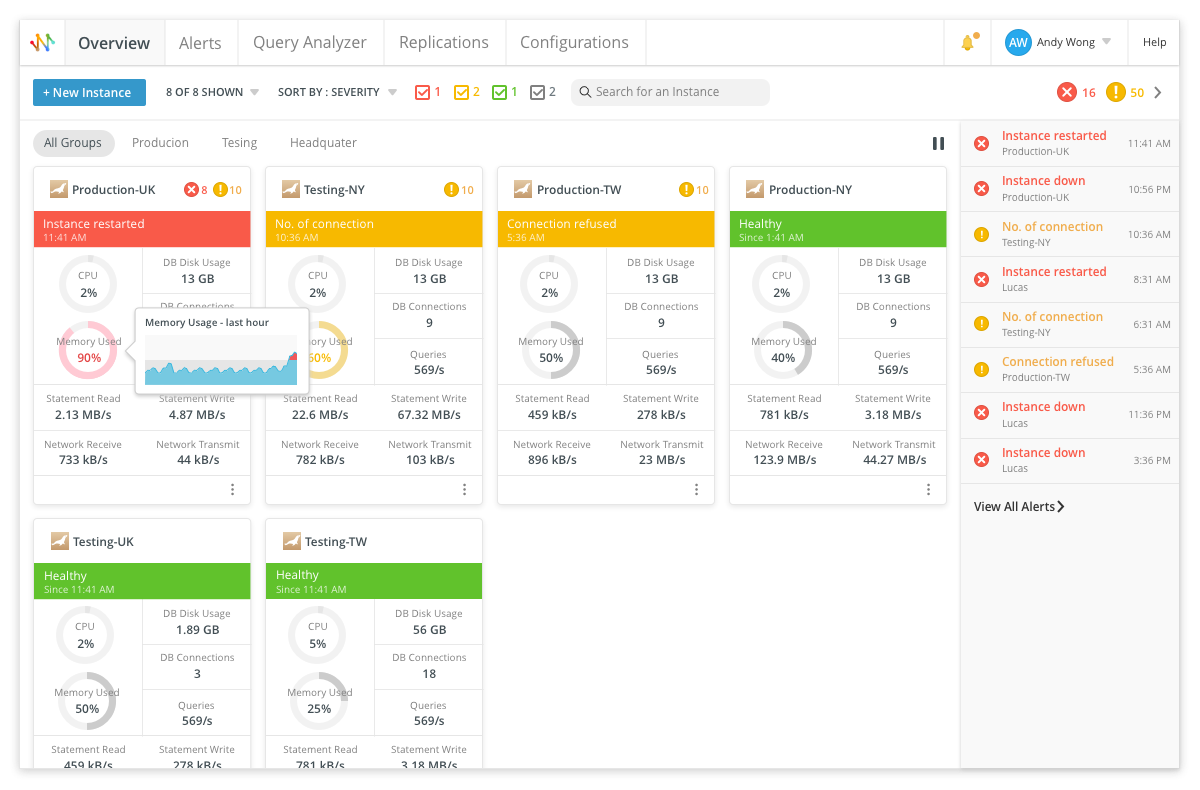Toggle the red severity filter checkbox
This screenshot has width=1200, height=790.
click(422, 92)
